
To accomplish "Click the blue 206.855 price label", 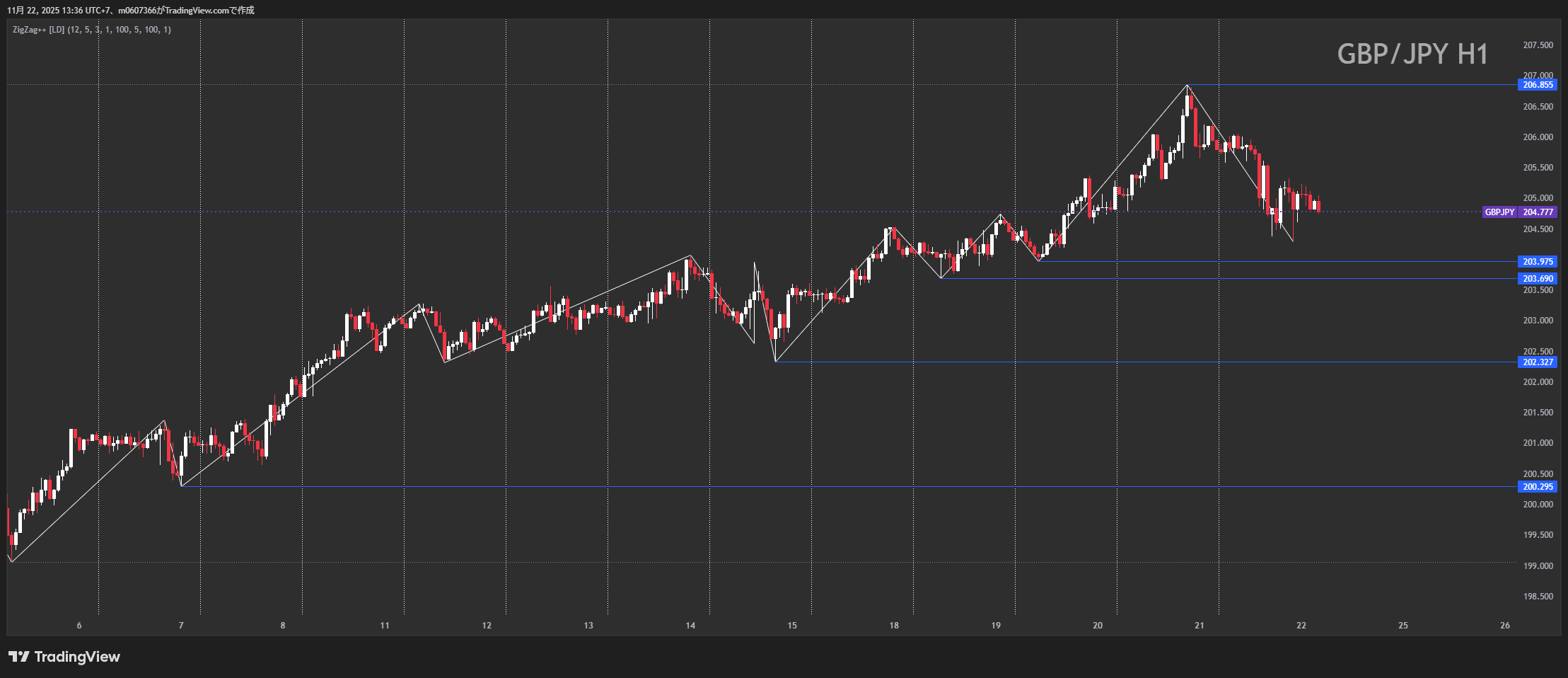I will pyautogui.click(x=1538, y=85).
